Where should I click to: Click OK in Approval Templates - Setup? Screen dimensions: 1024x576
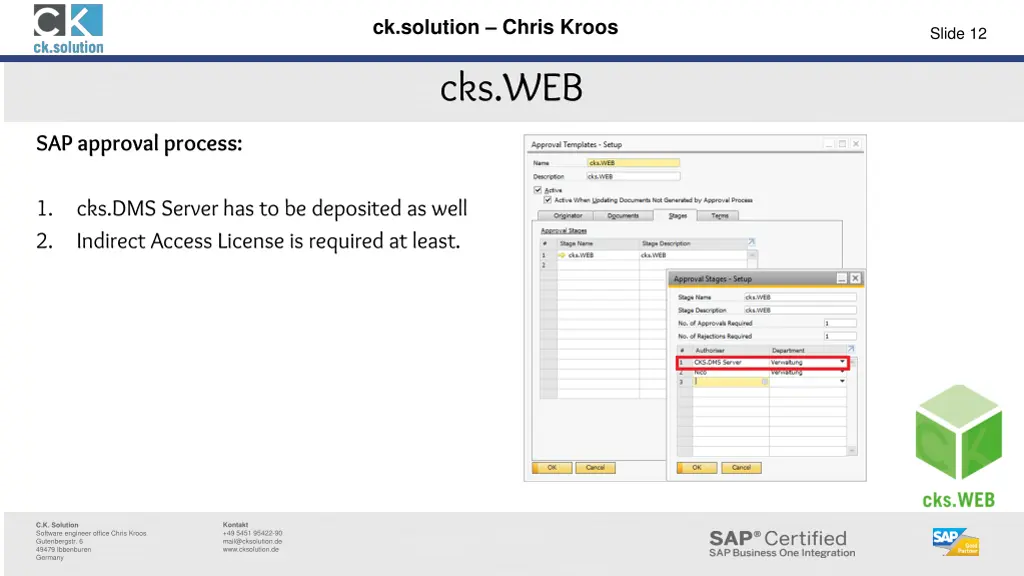552,468
